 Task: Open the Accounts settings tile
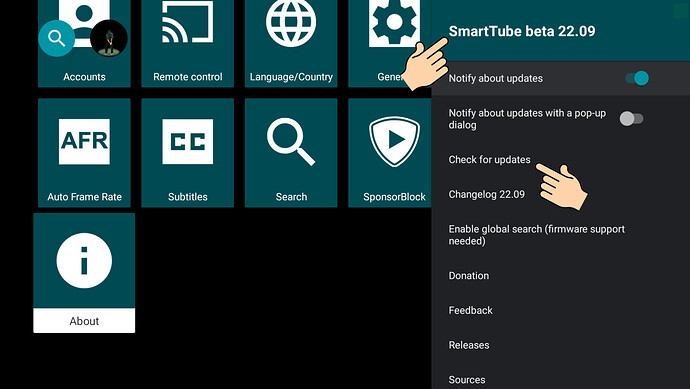(x=84, y=44)
